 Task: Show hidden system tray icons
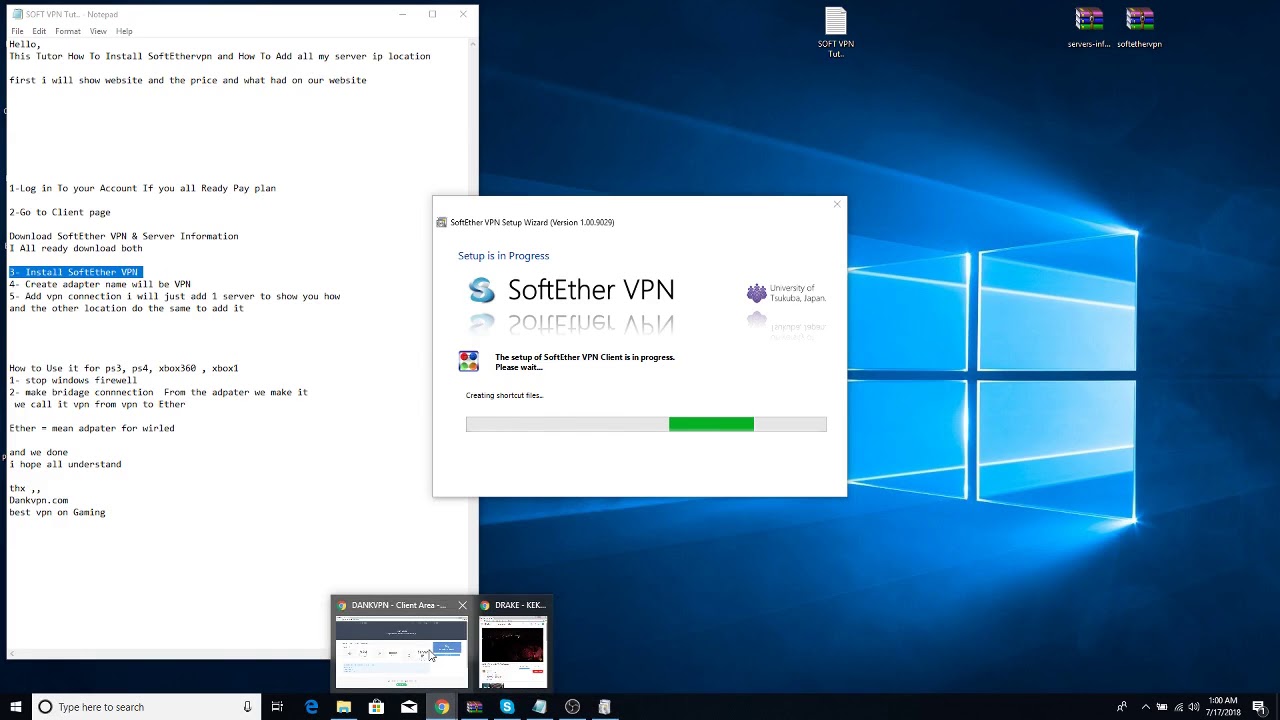tap(1146, 707)
